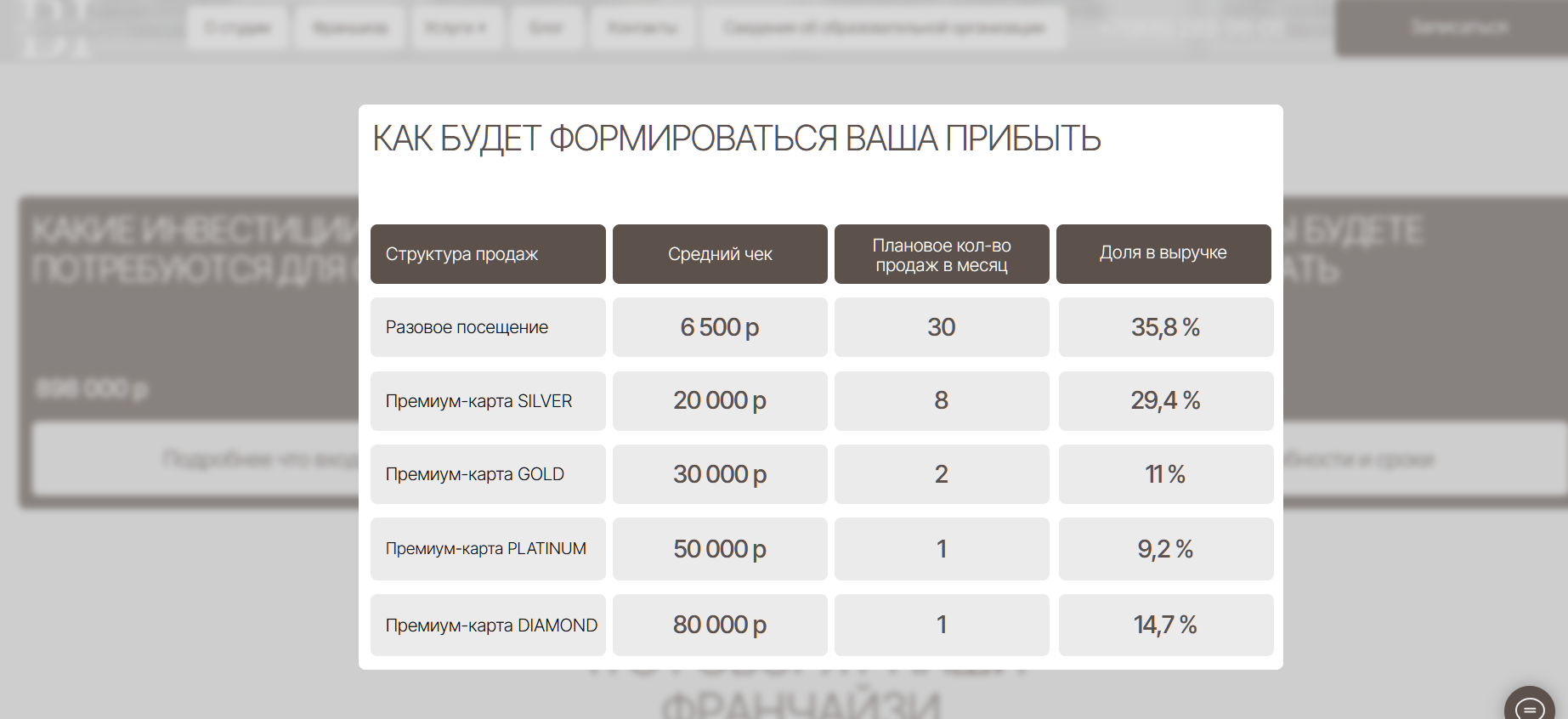Open the 'О студии' menu item

tap(237, 27)
